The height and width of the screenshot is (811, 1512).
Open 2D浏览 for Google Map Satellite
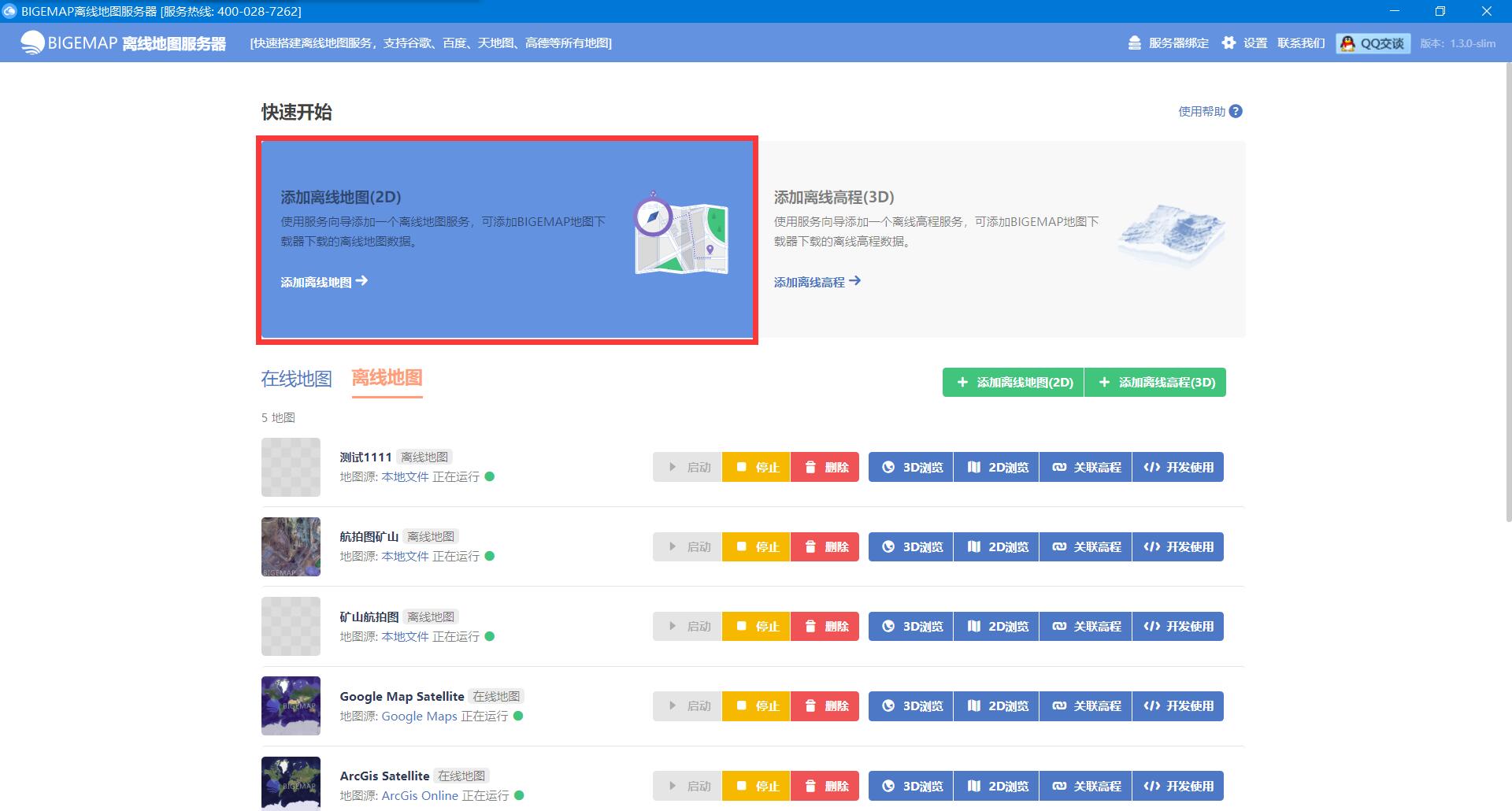996,706
